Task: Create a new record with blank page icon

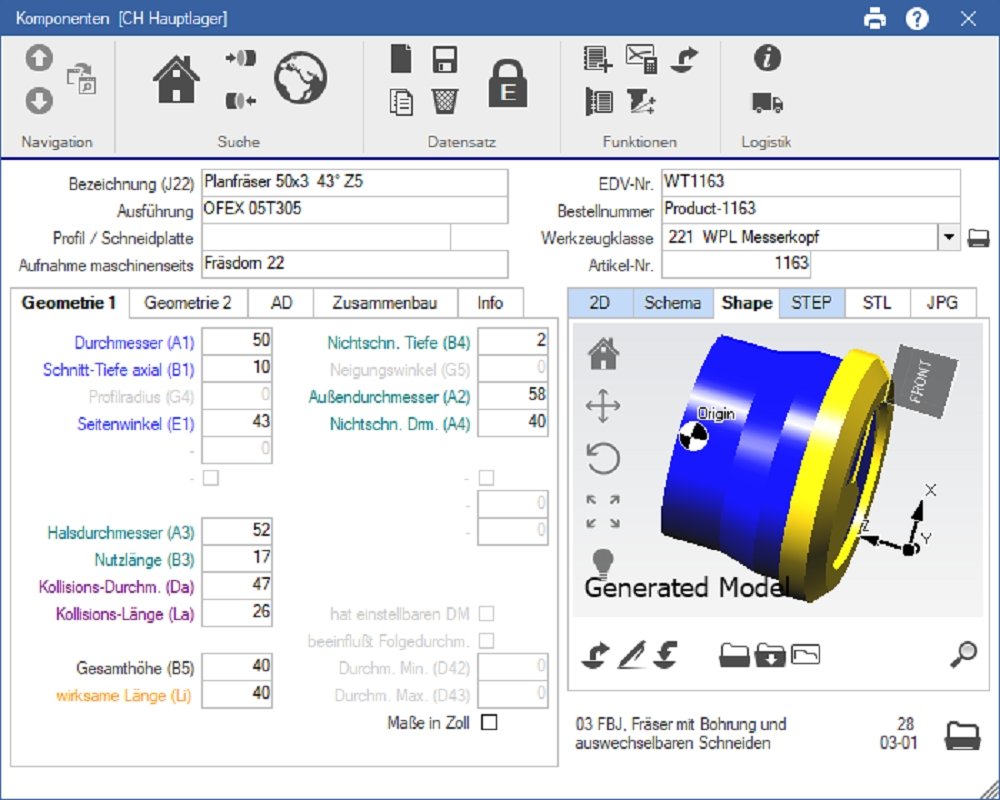Action: 401,59
